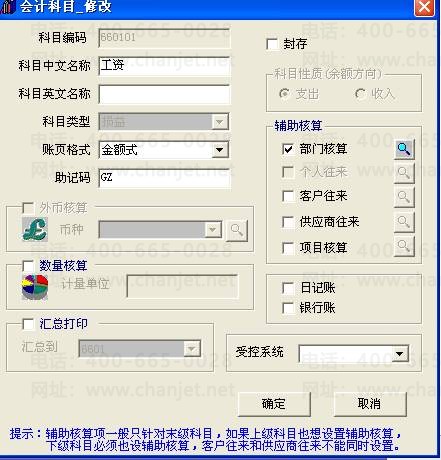Uncheck the 部门核算 checkbox

tap(288, 149)
